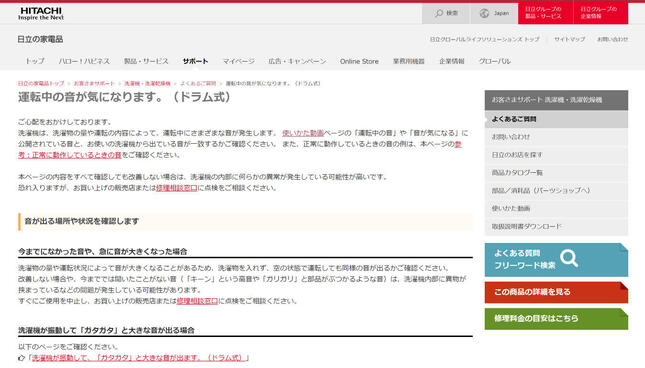Viewport: 645px width, 368px height.
Task: Click the text ご心配をおかけしております。
Action: tap(65, 122)
